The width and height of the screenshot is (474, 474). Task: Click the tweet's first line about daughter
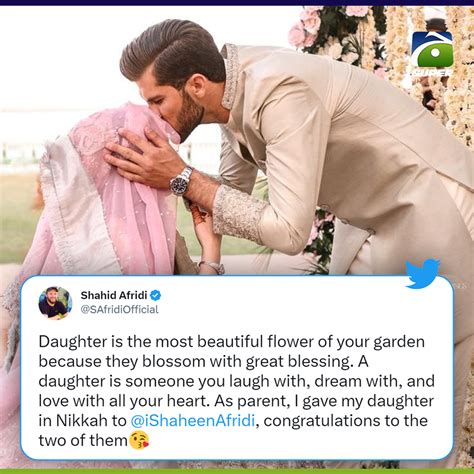[x=232, y=342]
